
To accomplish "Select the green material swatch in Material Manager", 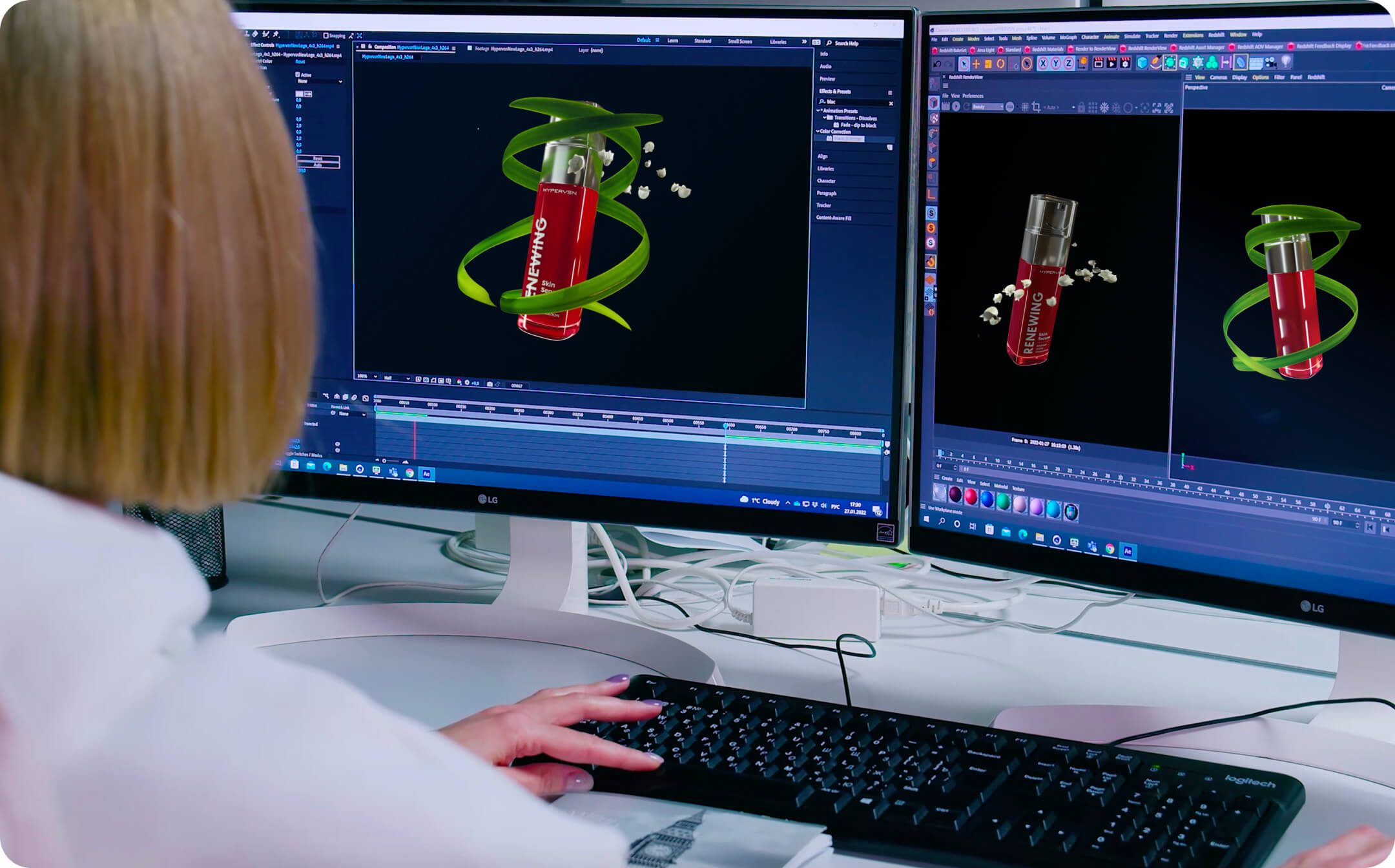I will [1003, 501].
